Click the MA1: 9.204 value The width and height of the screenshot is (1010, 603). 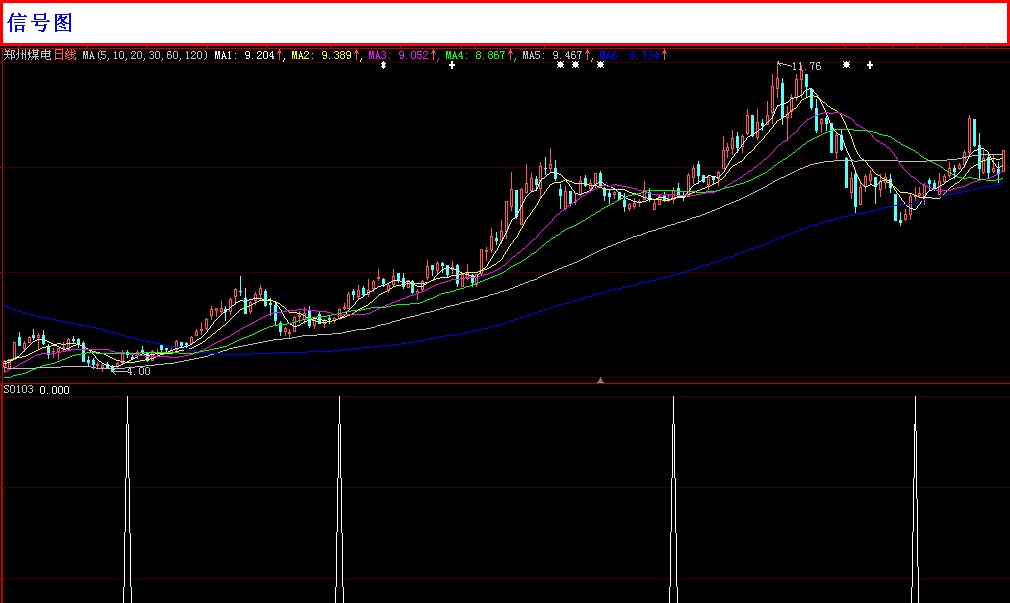245,55
